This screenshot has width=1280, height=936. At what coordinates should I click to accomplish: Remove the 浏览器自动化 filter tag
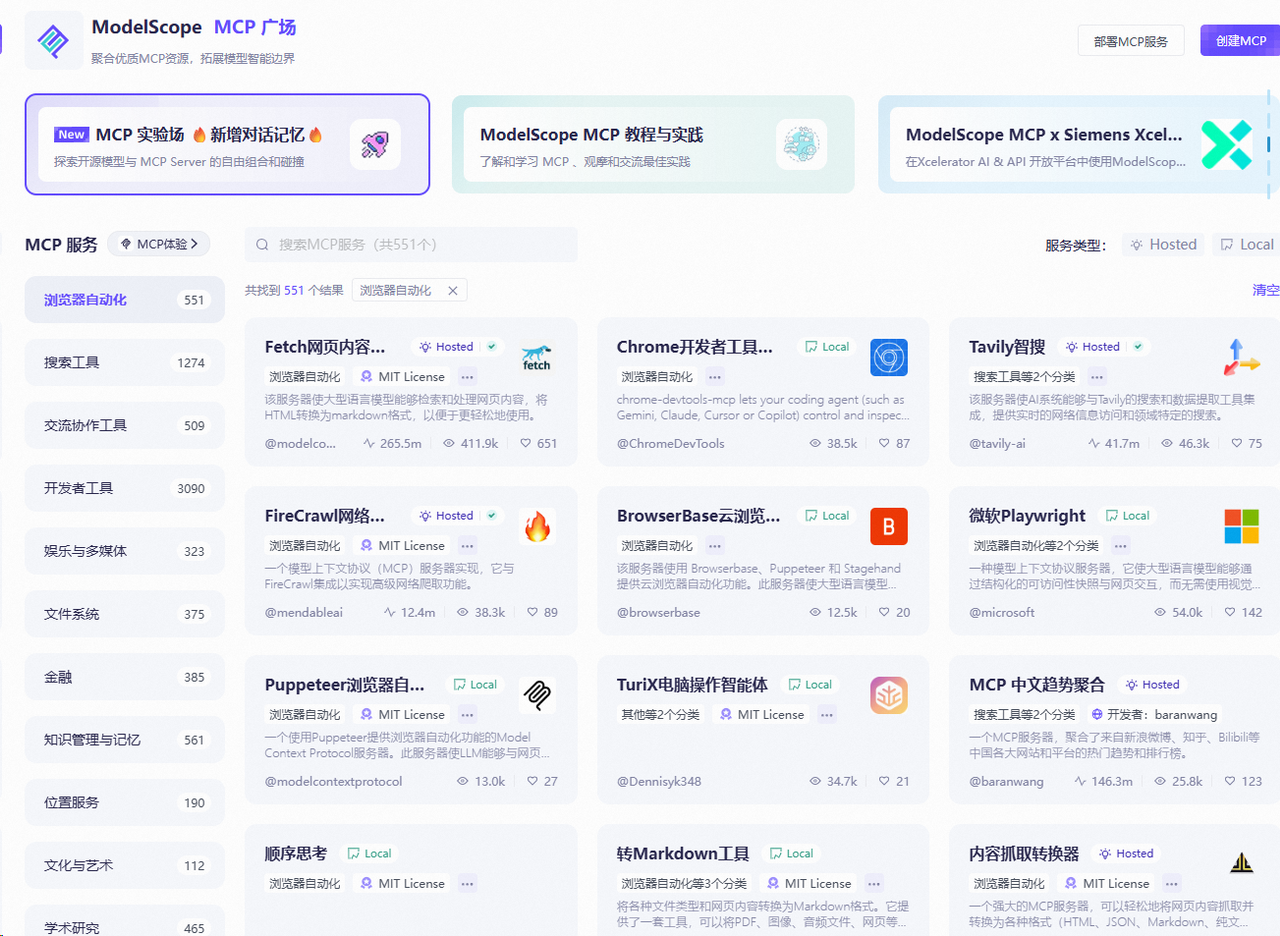tap(452, 291)
